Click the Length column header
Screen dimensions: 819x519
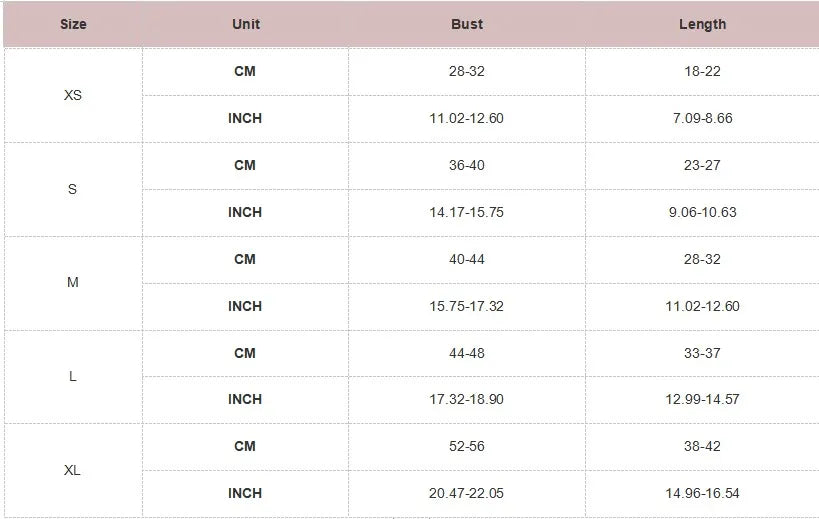(x=702, y=24)
